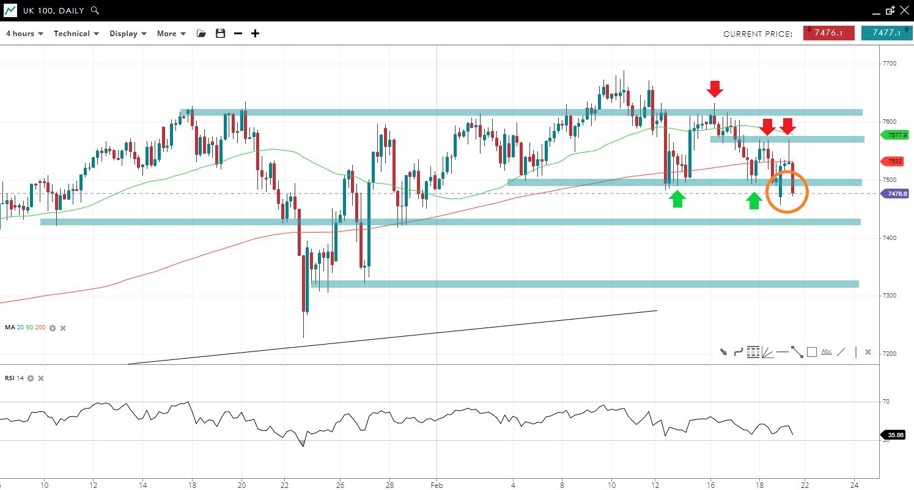Close the drawing tools bar

[x=868, y=352]
